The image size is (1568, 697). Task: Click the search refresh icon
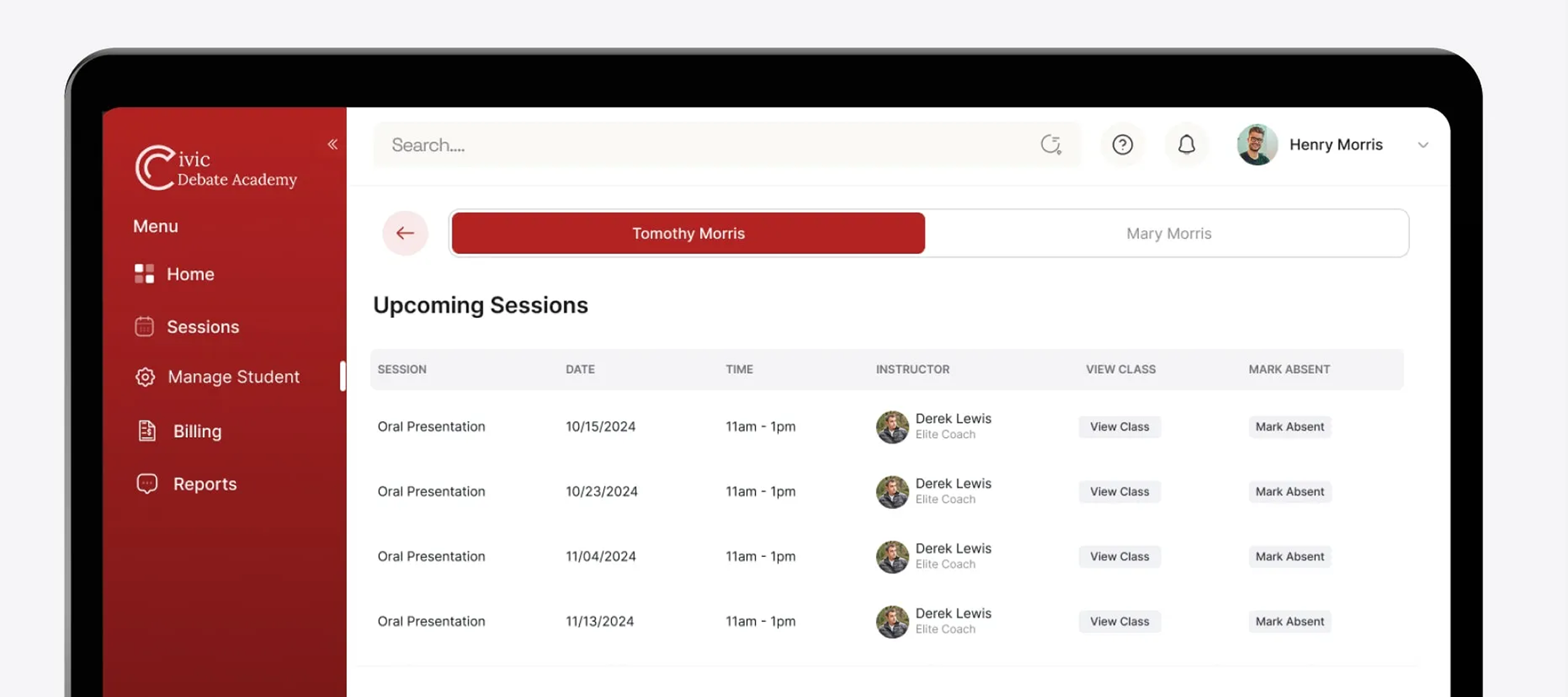point(1050,144)
